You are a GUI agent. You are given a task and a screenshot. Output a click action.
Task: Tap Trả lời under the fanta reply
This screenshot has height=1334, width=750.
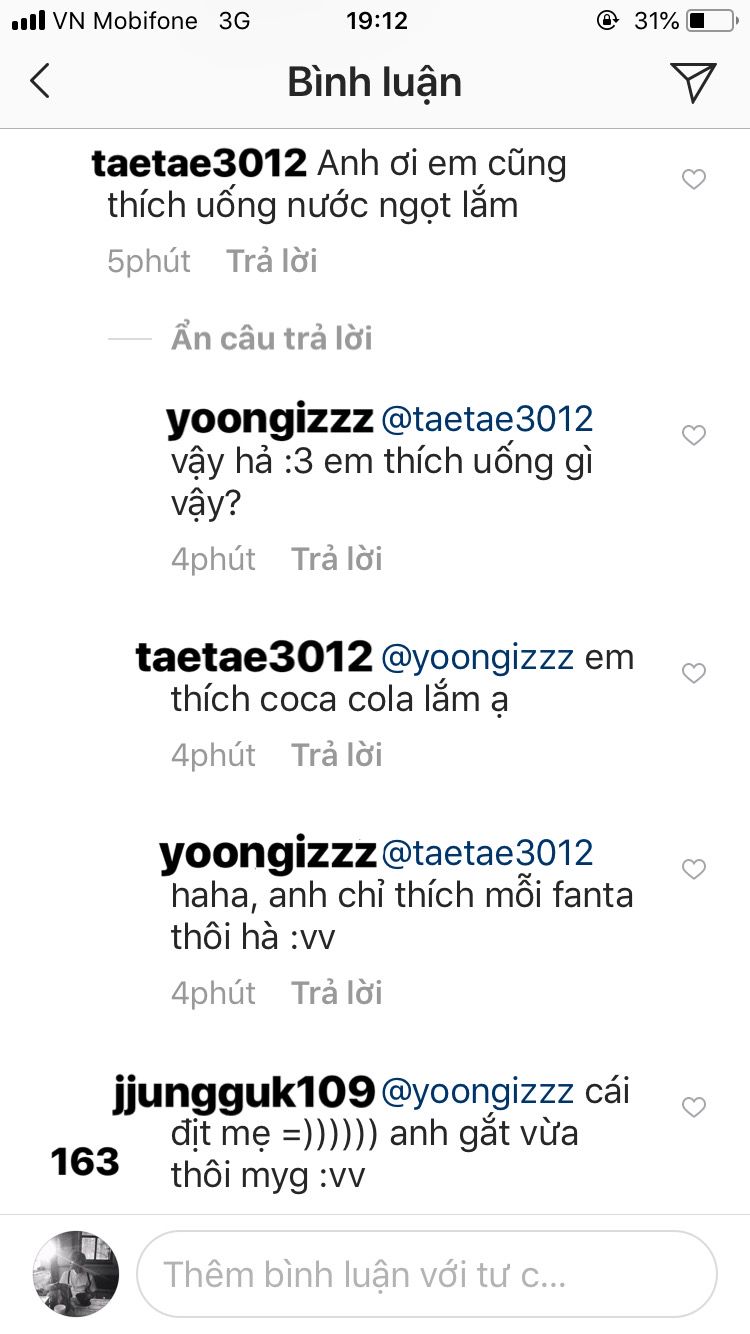336,992
